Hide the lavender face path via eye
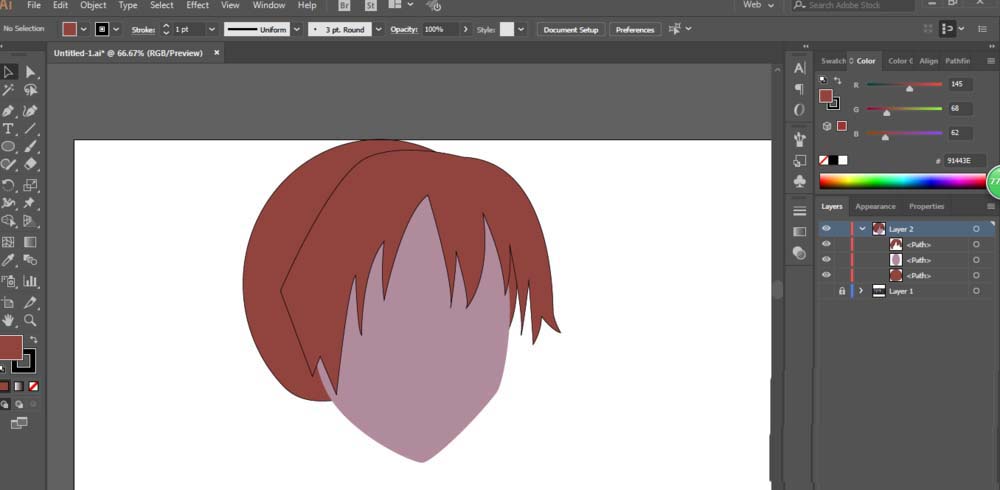The image size is (1000, 490). pyautogui.click(x=827, y=260)
